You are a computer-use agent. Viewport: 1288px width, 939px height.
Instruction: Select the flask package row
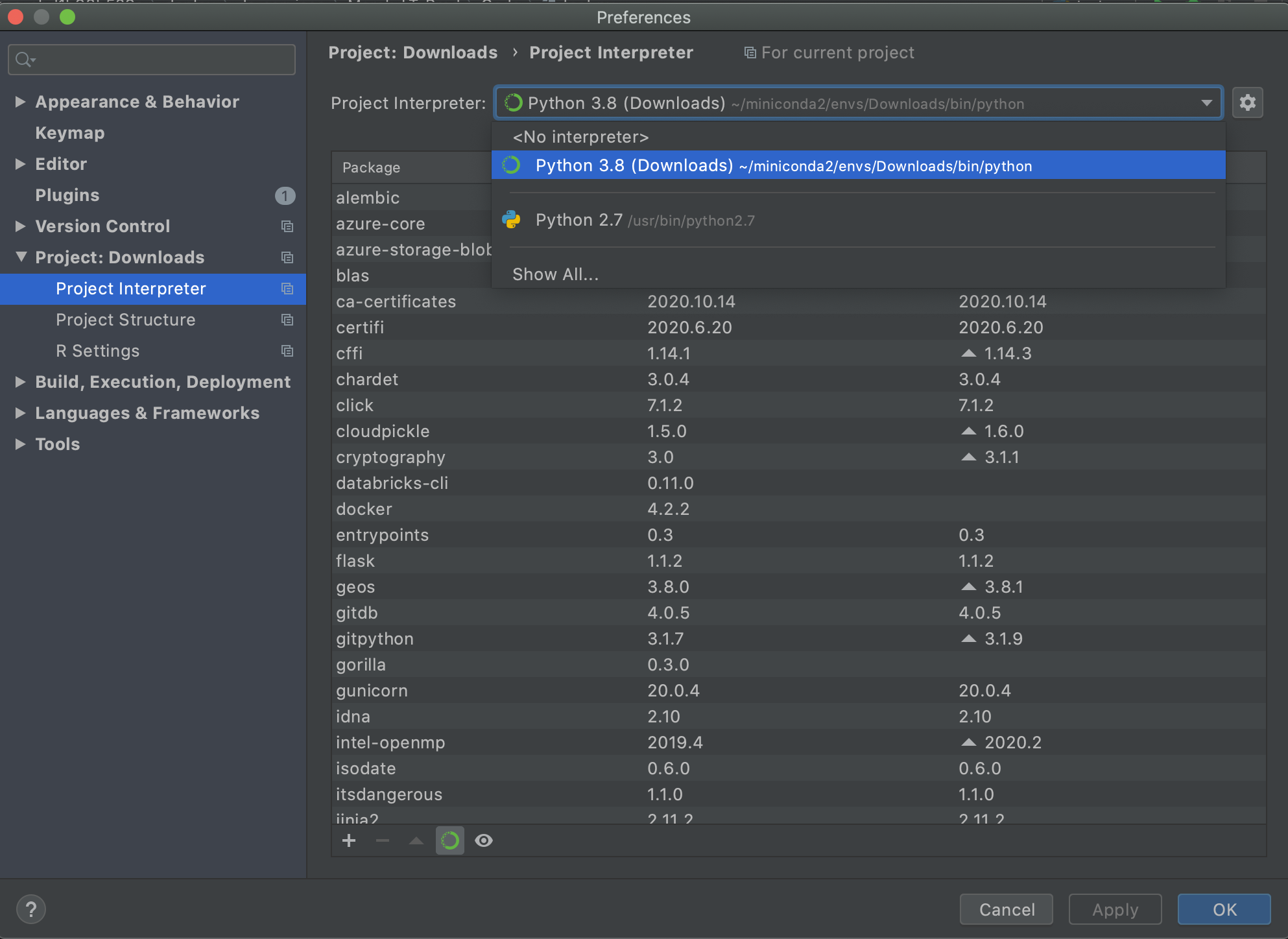pyautogui.click(x=799, y=561)
